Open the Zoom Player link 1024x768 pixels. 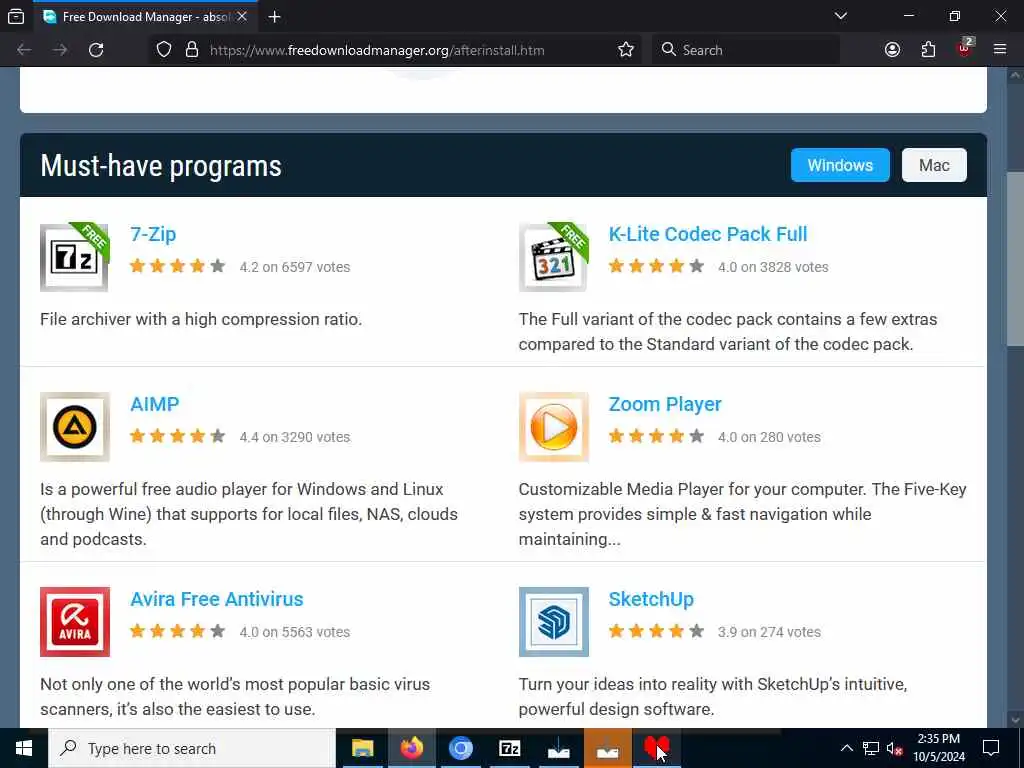click(665, 404)
